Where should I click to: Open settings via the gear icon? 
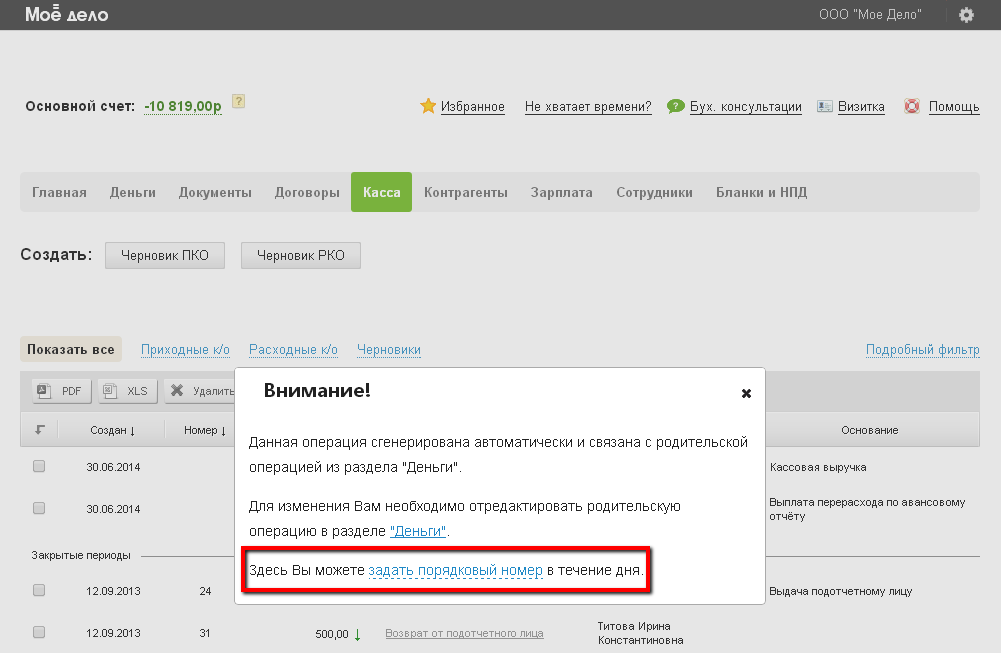click(x=966, y=15)
